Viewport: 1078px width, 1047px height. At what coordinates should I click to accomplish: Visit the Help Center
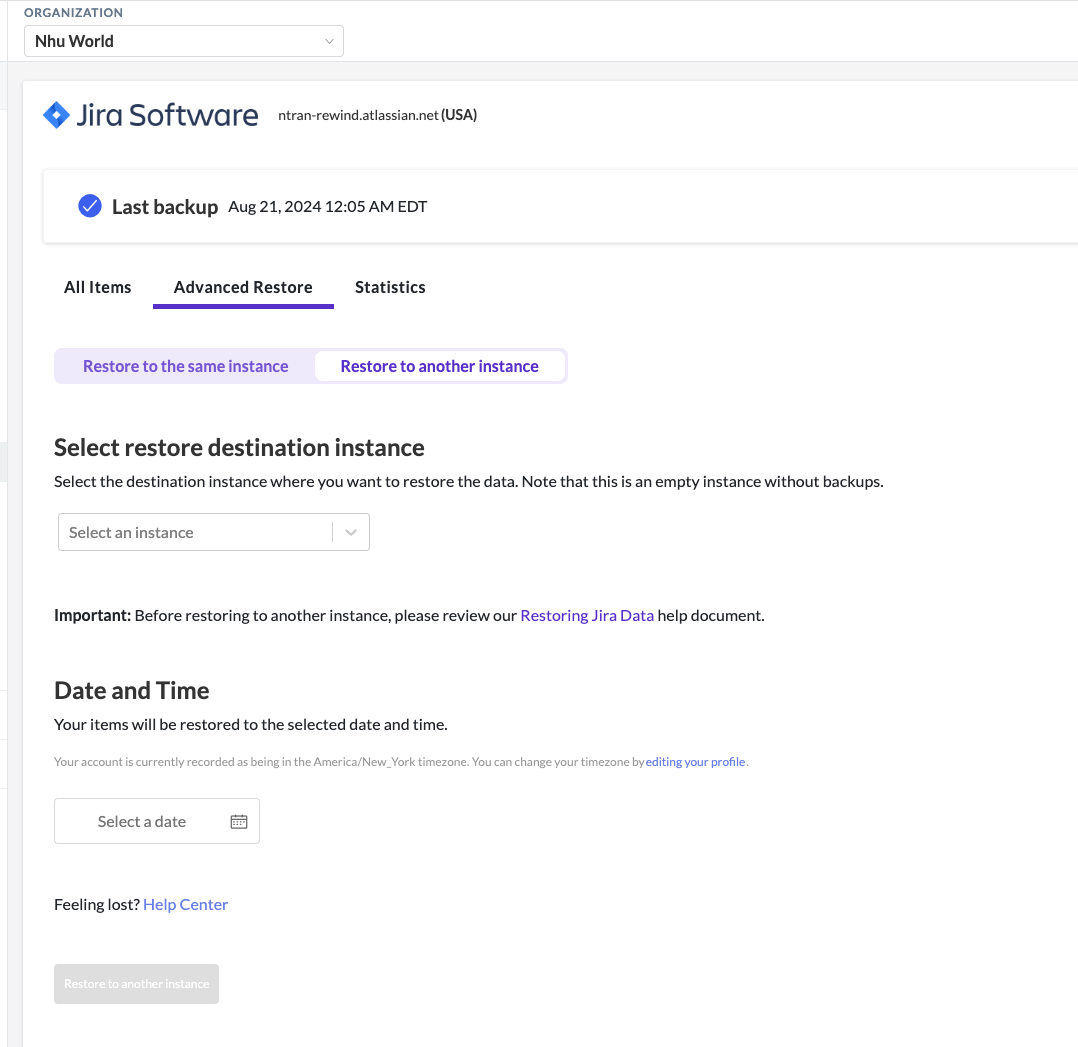tap(185, 904)
